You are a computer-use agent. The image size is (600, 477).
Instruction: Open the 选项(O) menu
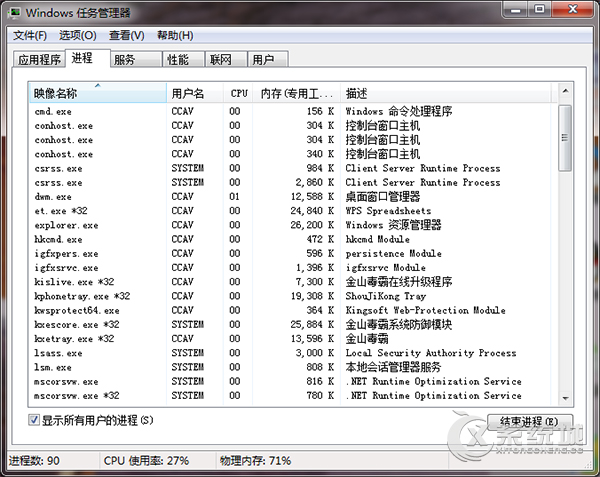click(x=78, y=36)
